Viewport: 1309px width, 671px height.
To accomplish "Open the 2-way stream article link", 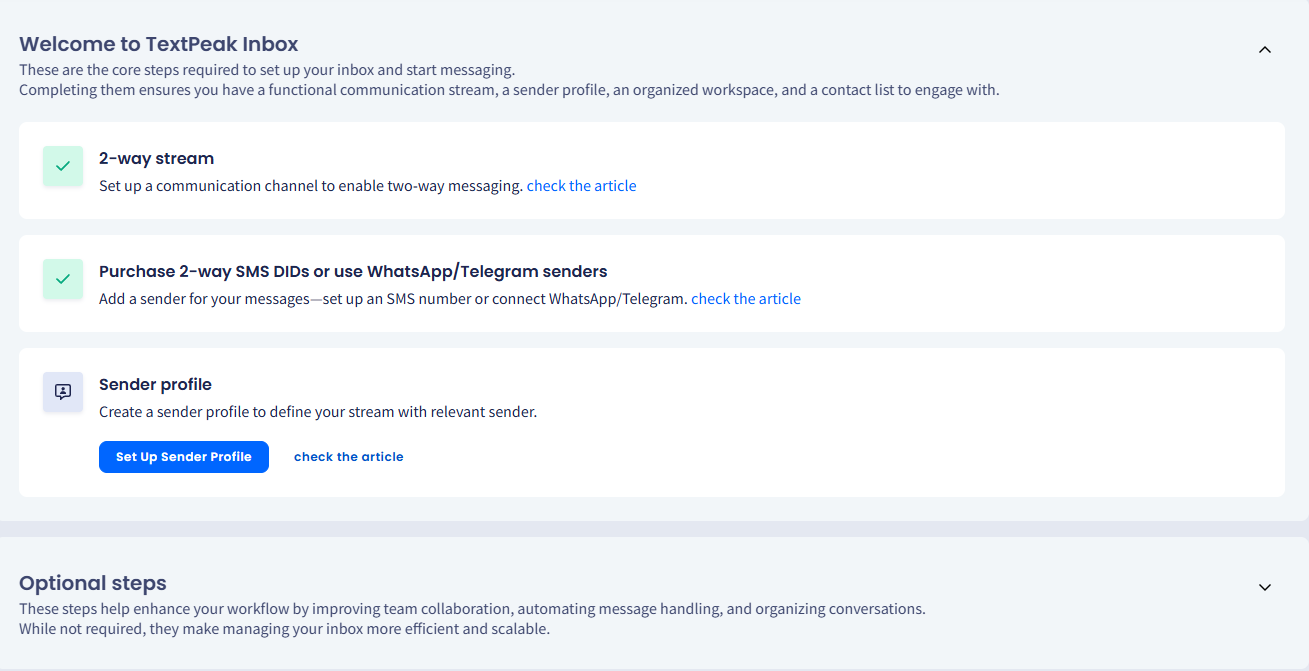I will point(582,186).
